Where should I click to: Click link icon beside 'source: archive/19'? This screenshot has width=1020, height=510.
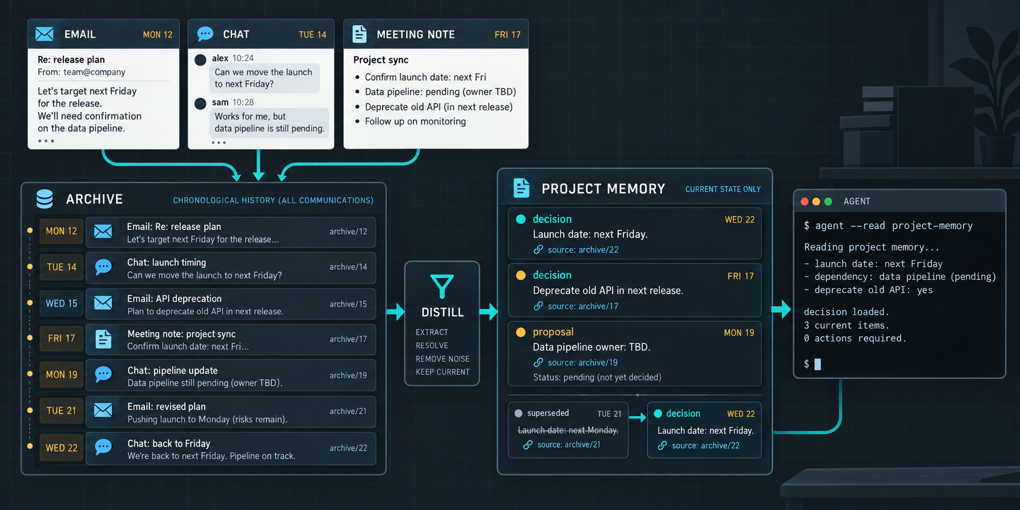point(538,362)
